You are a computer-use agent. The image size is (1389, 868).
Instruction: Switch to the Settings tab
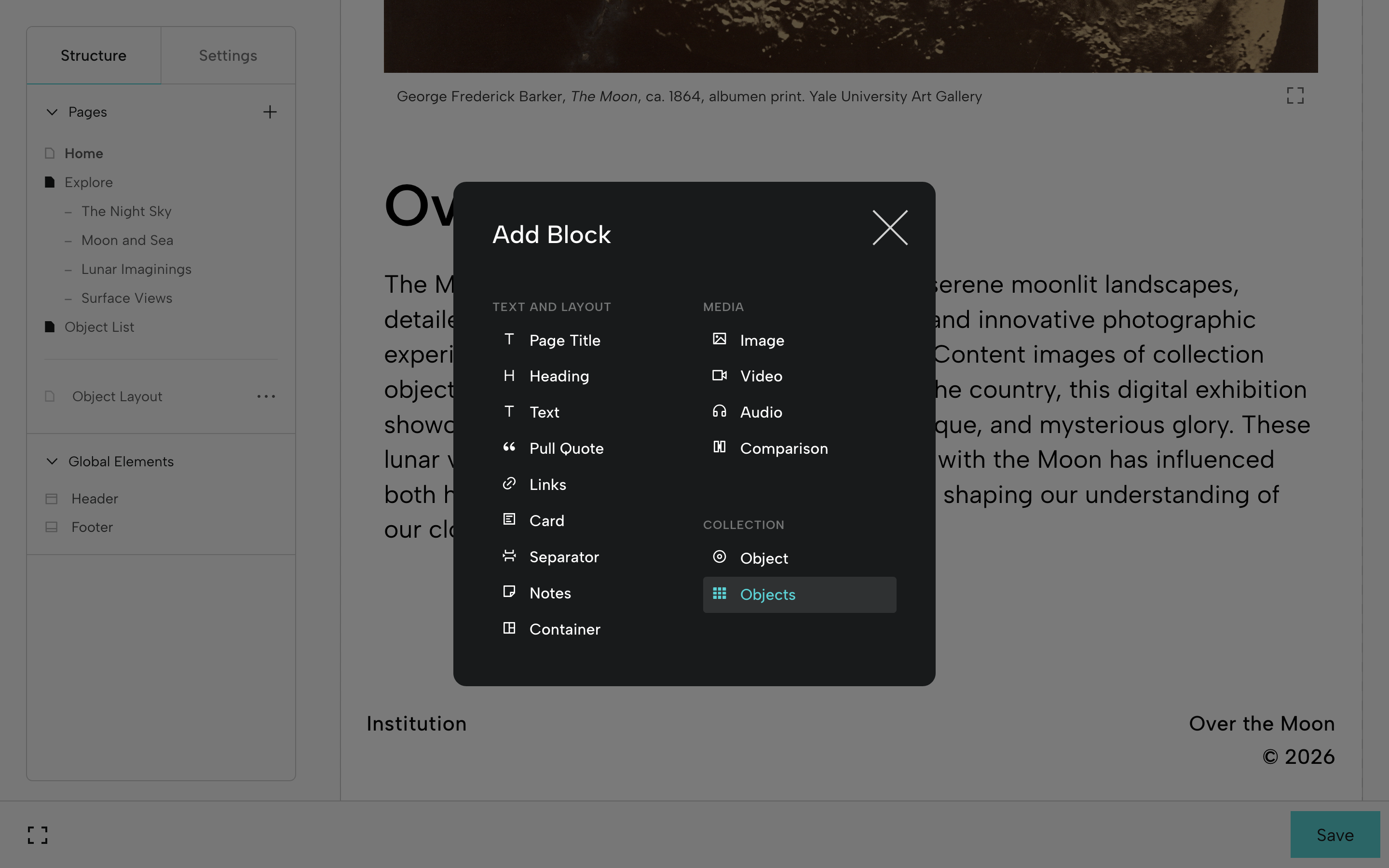click(x=228, y=55)
